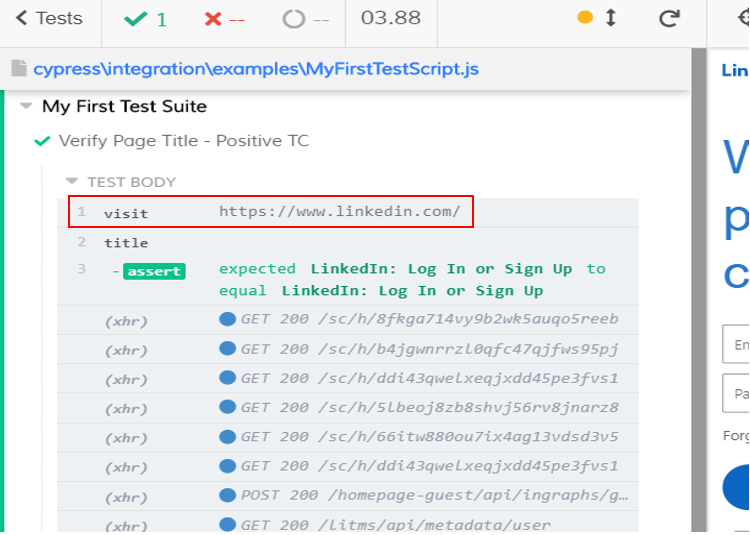Click the blue dot beside the 5lbeoj8zb request
The width and height of the screenshot is (750, 535).
pos(227,407)
